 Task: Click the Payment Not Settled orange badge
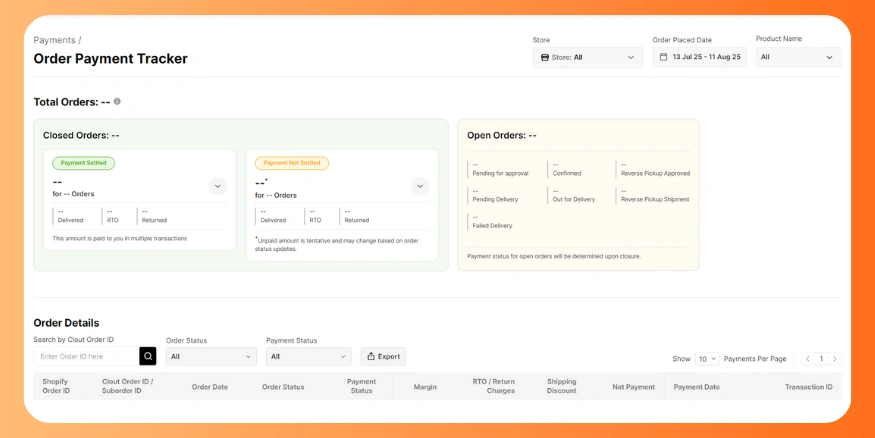click(292, 163)
